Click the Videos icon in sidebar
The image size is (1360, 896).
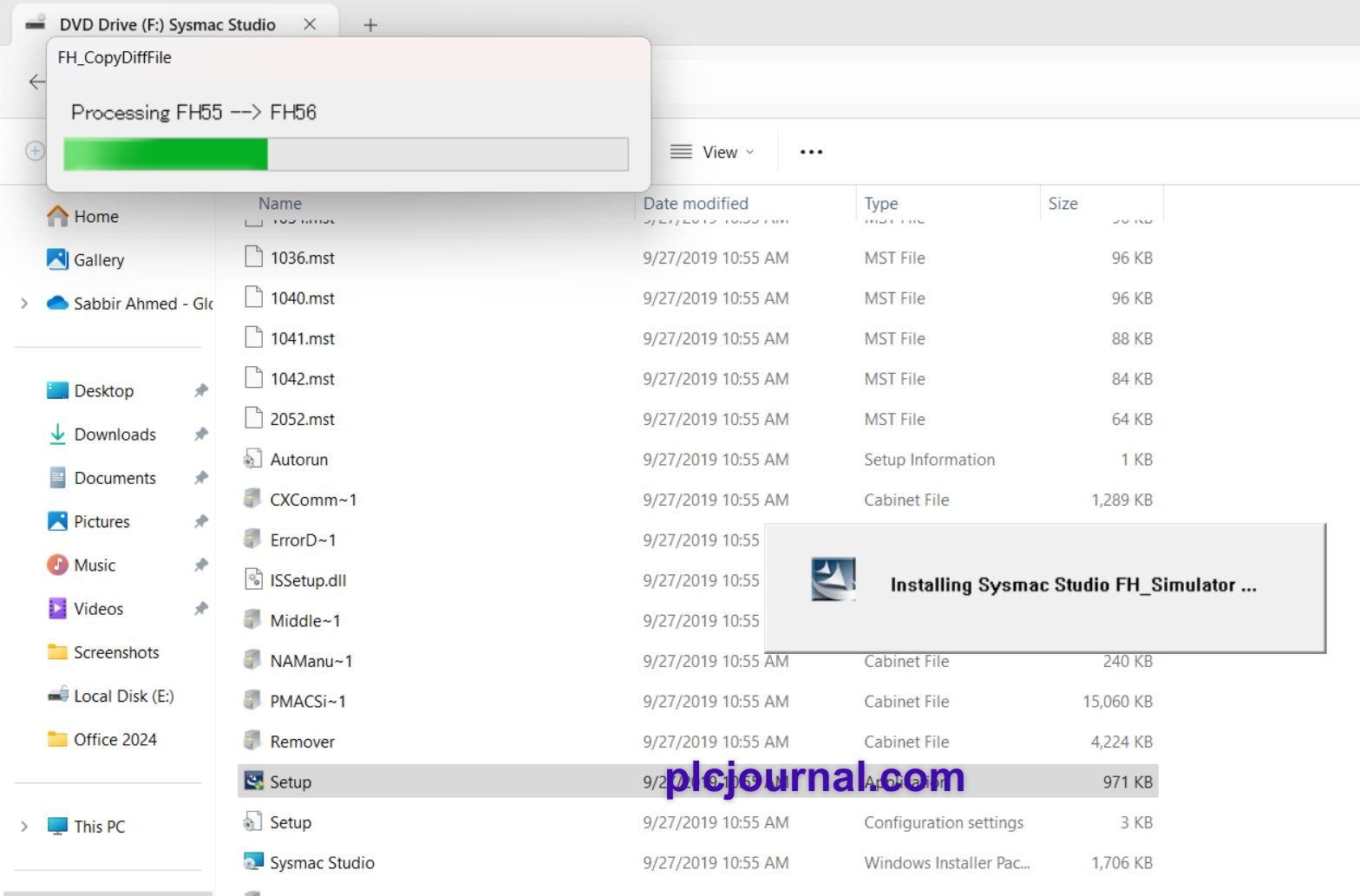point(57,608)
